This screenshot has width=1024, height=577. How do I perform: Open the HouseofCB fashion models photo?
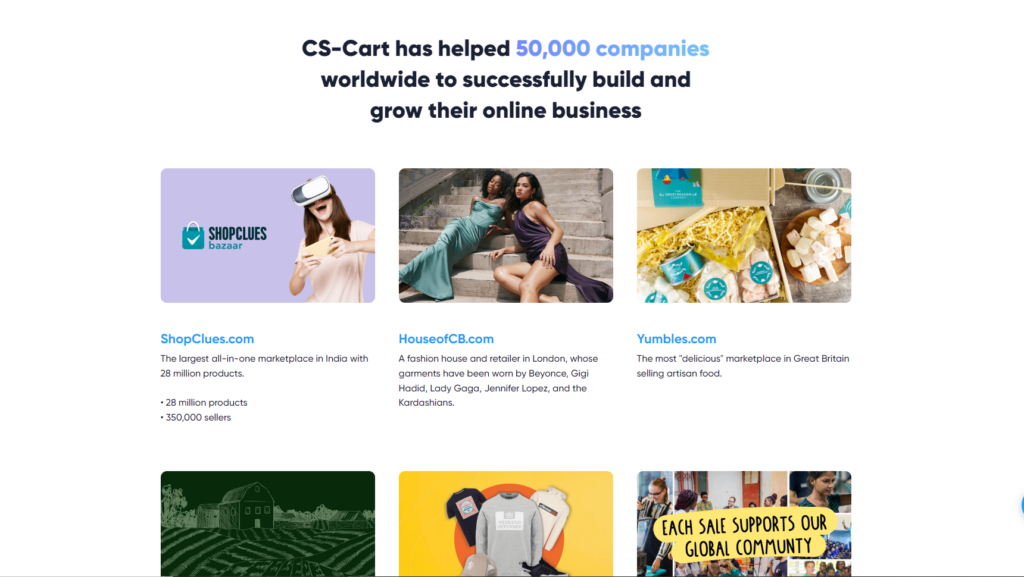506,236
